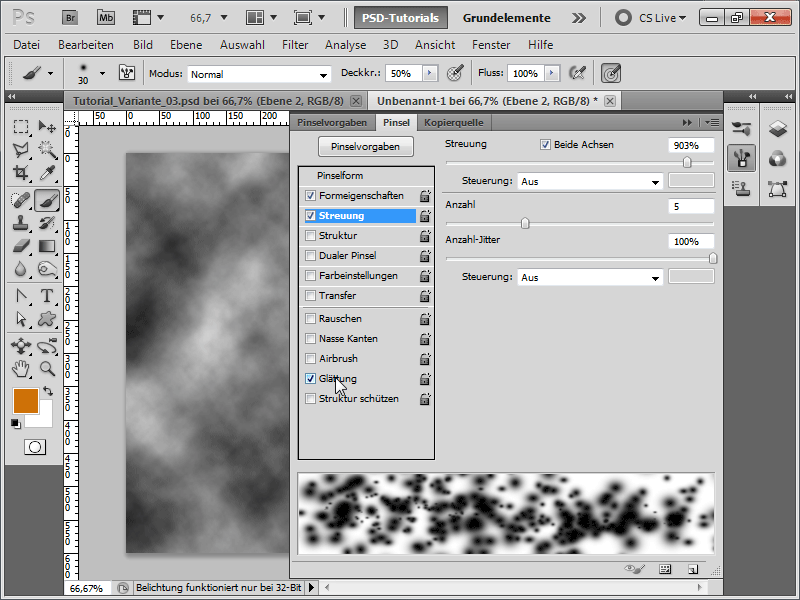Expand the workspace switcher chevrons

579,18
